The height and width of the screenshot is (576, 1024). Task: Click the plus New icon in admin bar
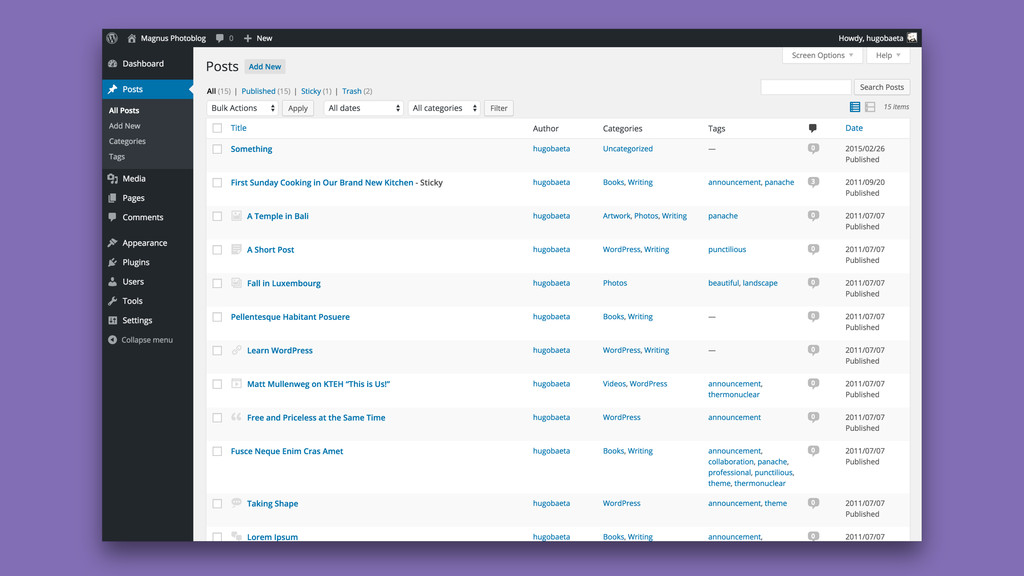pyautogui.click(x=248, y=38)
